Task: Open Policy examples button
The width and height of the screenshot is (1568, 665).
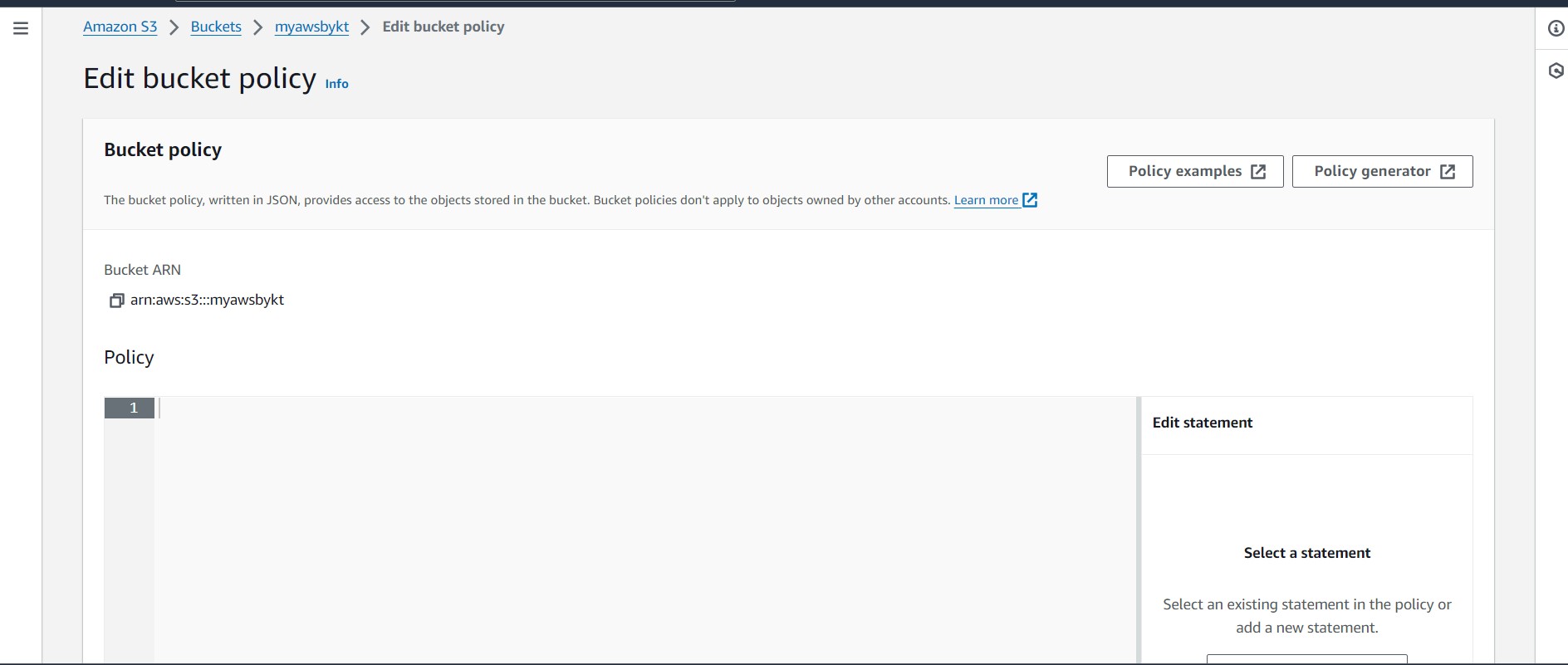Action: (1195, 171)
